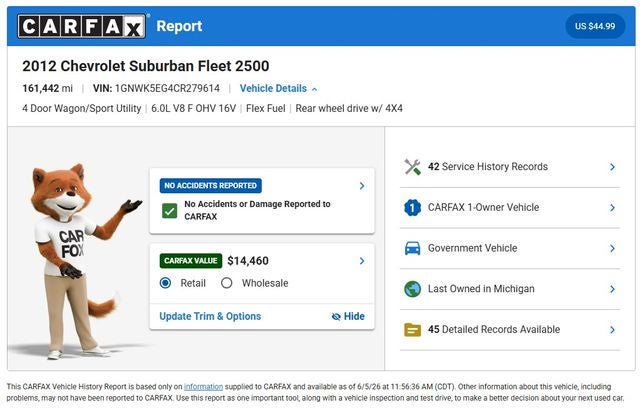Click the Report header title
This screenshot has width=640, height=411.
[x=179, y=26]
